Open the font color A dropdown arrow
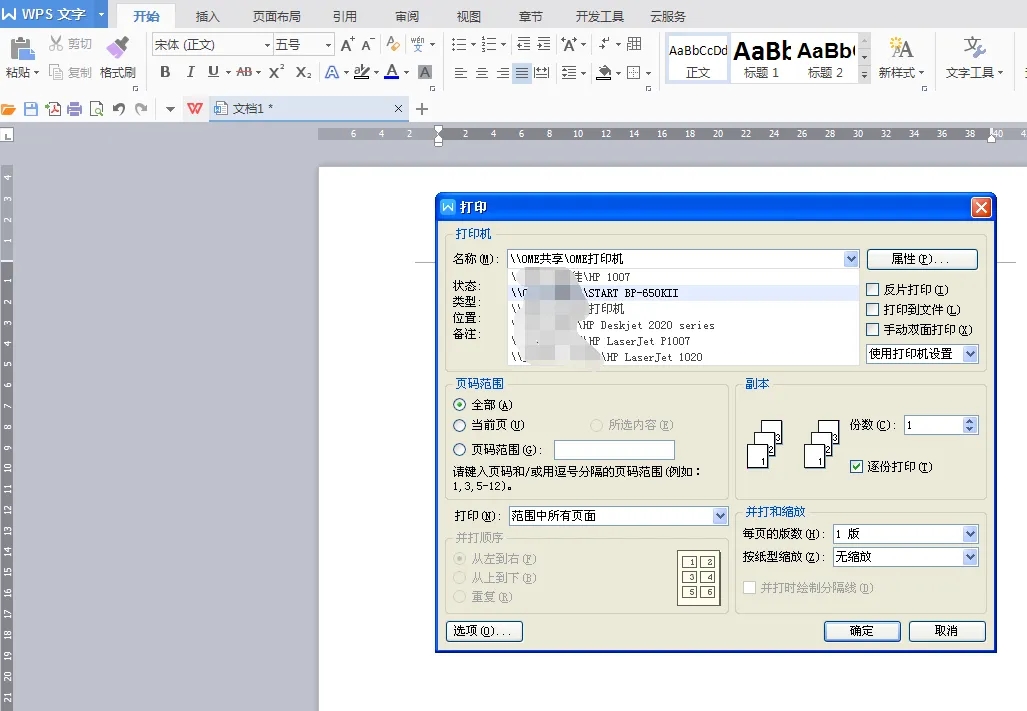 pyautogui.click(x=407, y=73)
